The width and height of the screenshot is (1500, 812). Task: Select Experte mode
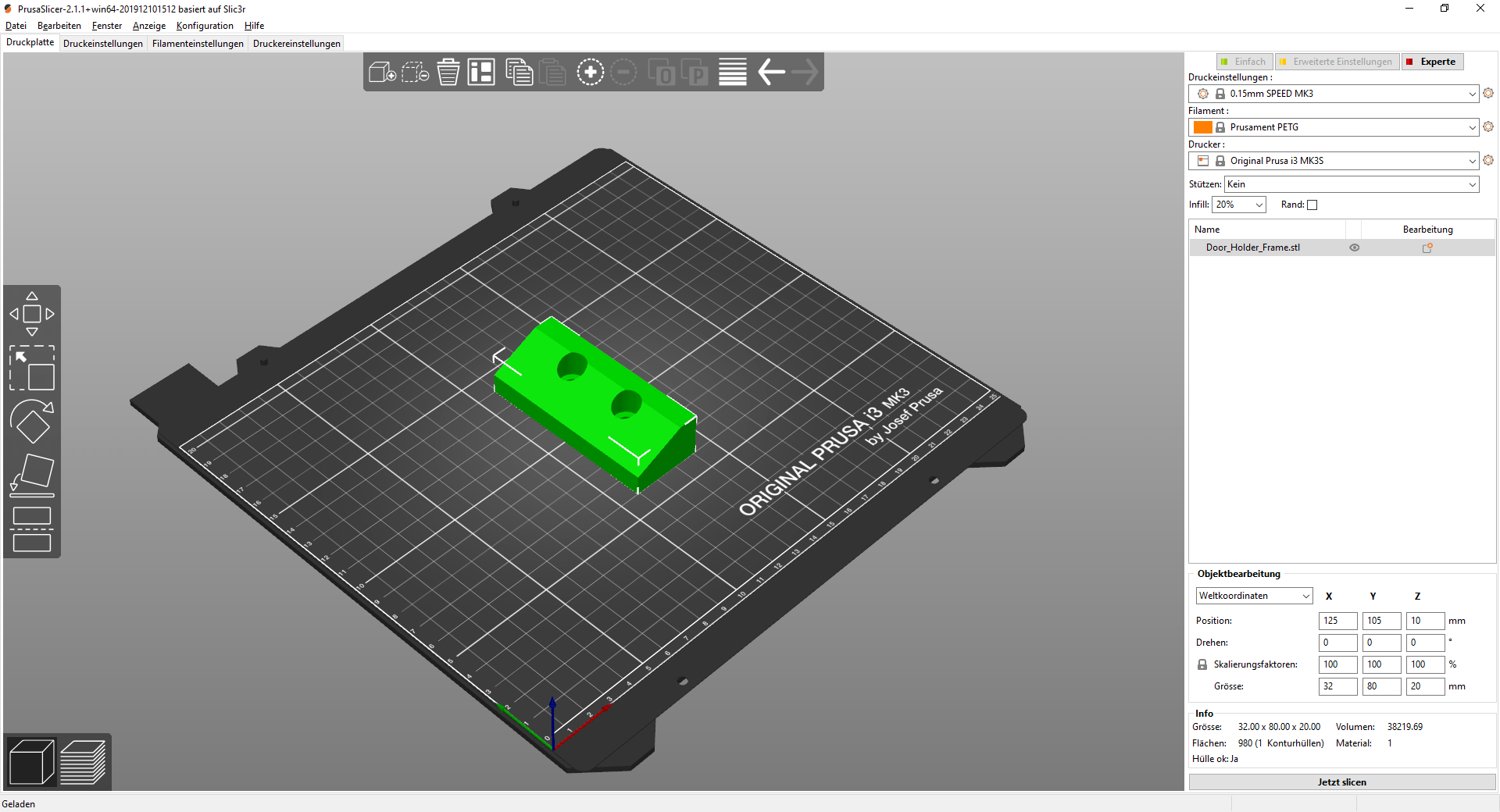point(1432,62)
